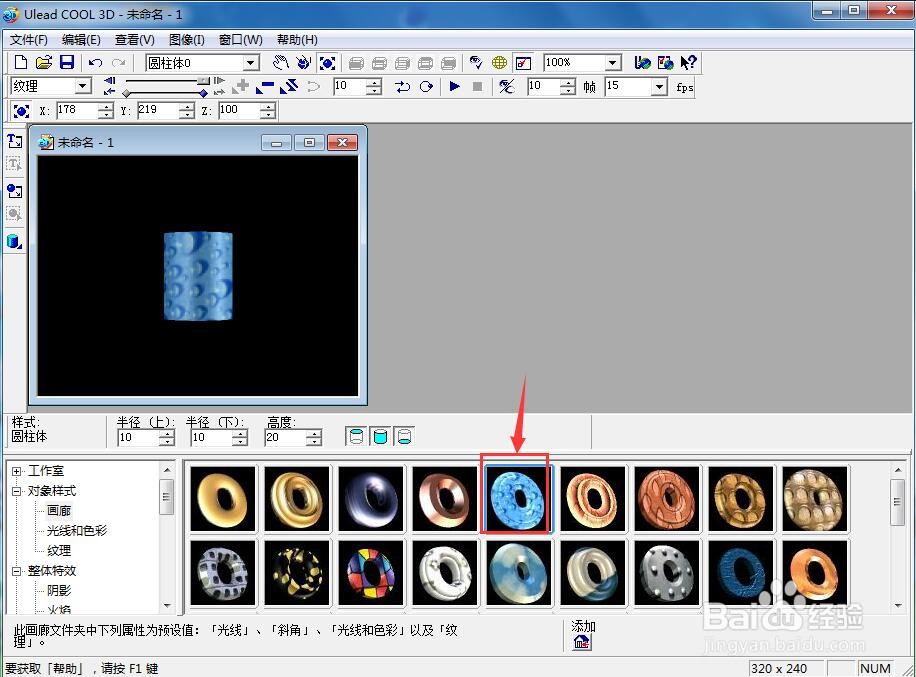Image resolution: width=916 pixels, height=677 pixels.
Task: Click the ping-pong mode circular arrow icon
Action: (x=426, y=87)
